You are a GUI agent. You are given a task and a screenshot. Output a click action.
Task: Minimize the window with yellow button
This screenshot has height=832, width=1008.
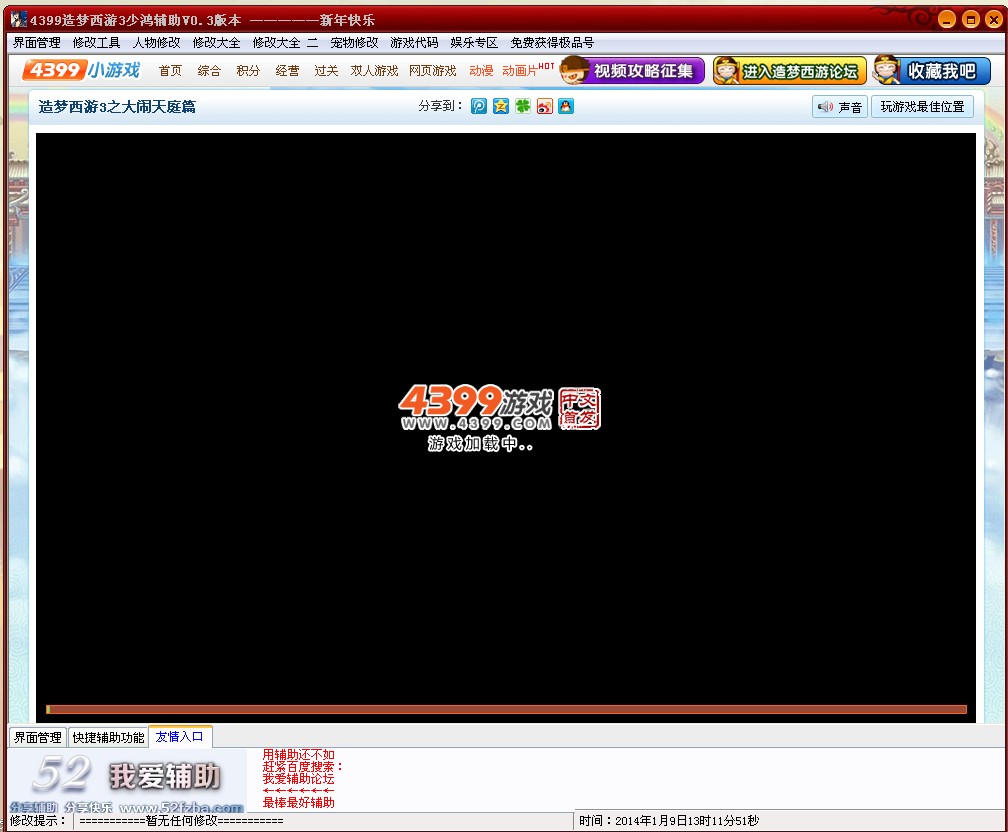(x=947, y=20)
